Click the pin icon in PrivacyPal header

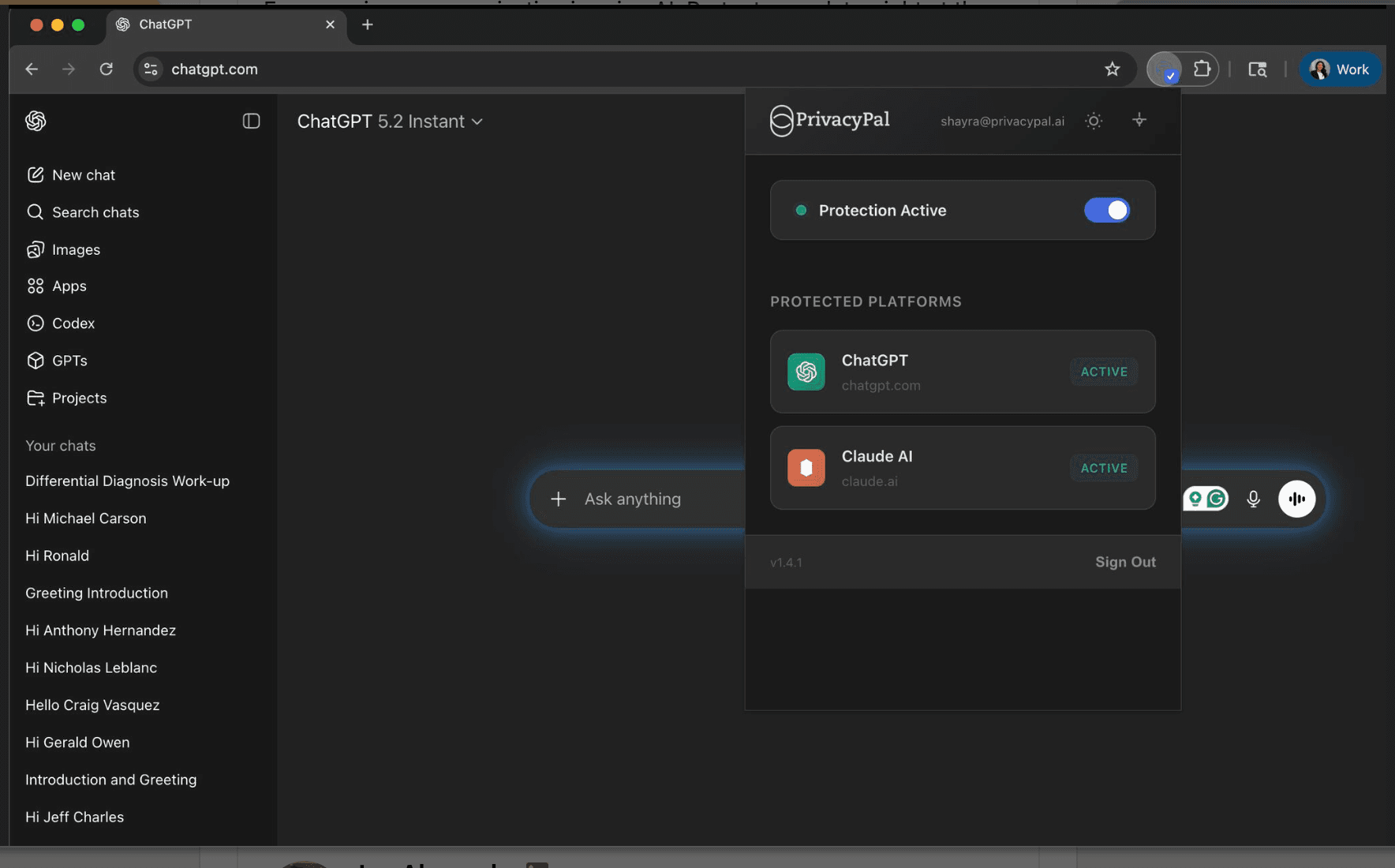click(x=1139, y=120)
